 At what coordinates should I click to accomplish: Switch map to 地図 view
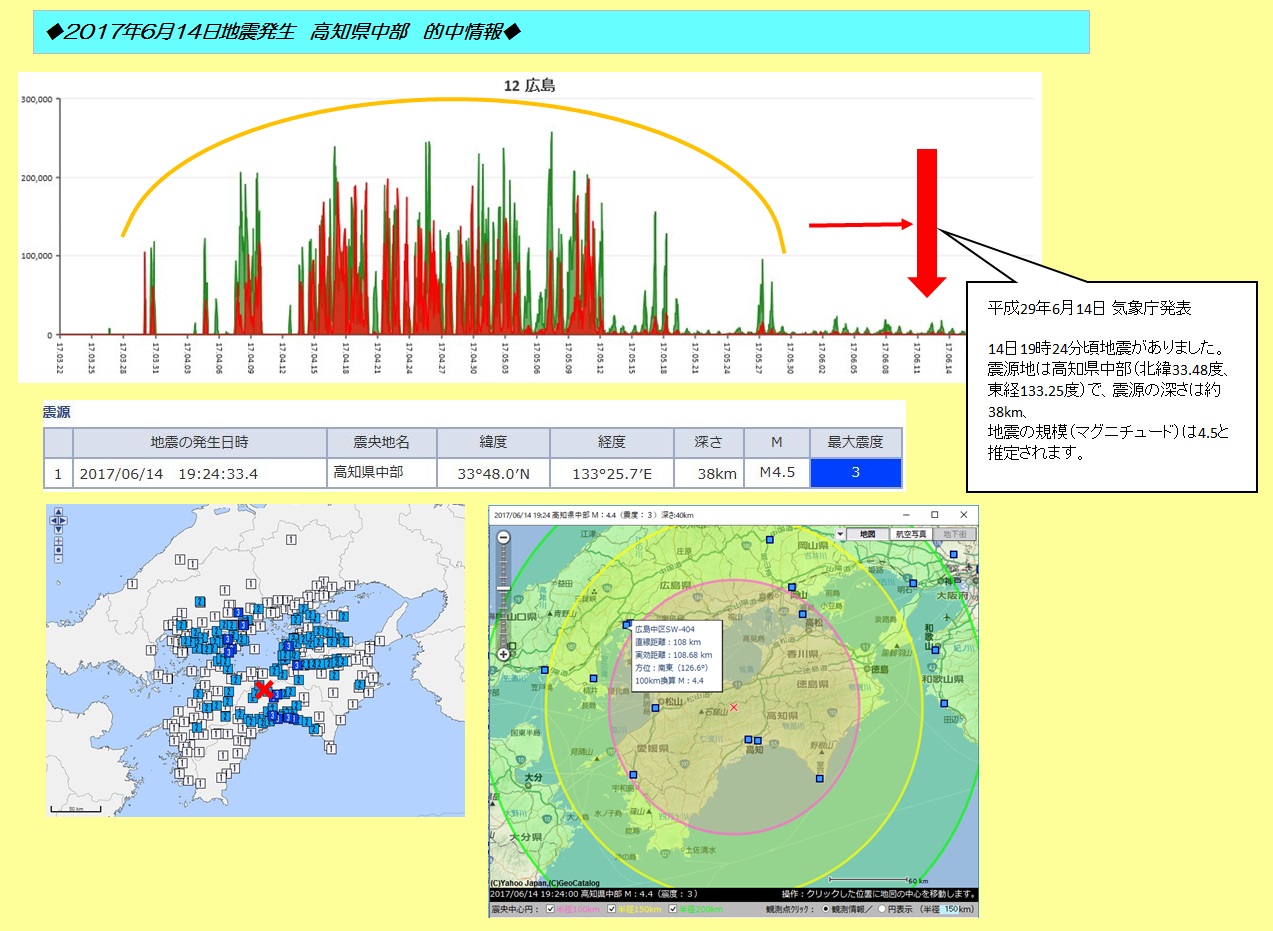tap(868, 534)
